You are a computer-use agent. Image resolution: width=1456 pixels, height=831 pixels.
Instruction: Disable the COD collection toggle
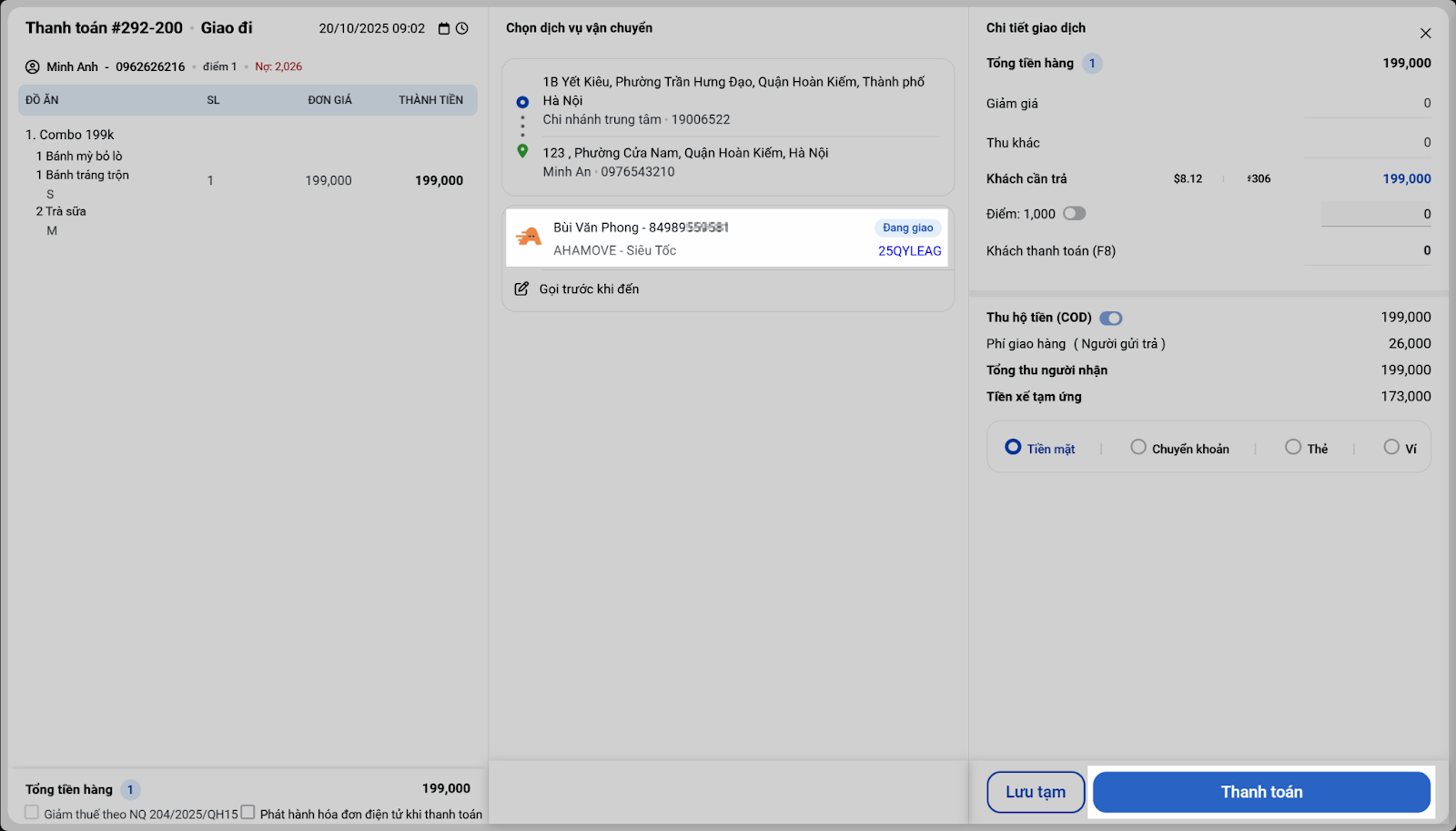1111,318
